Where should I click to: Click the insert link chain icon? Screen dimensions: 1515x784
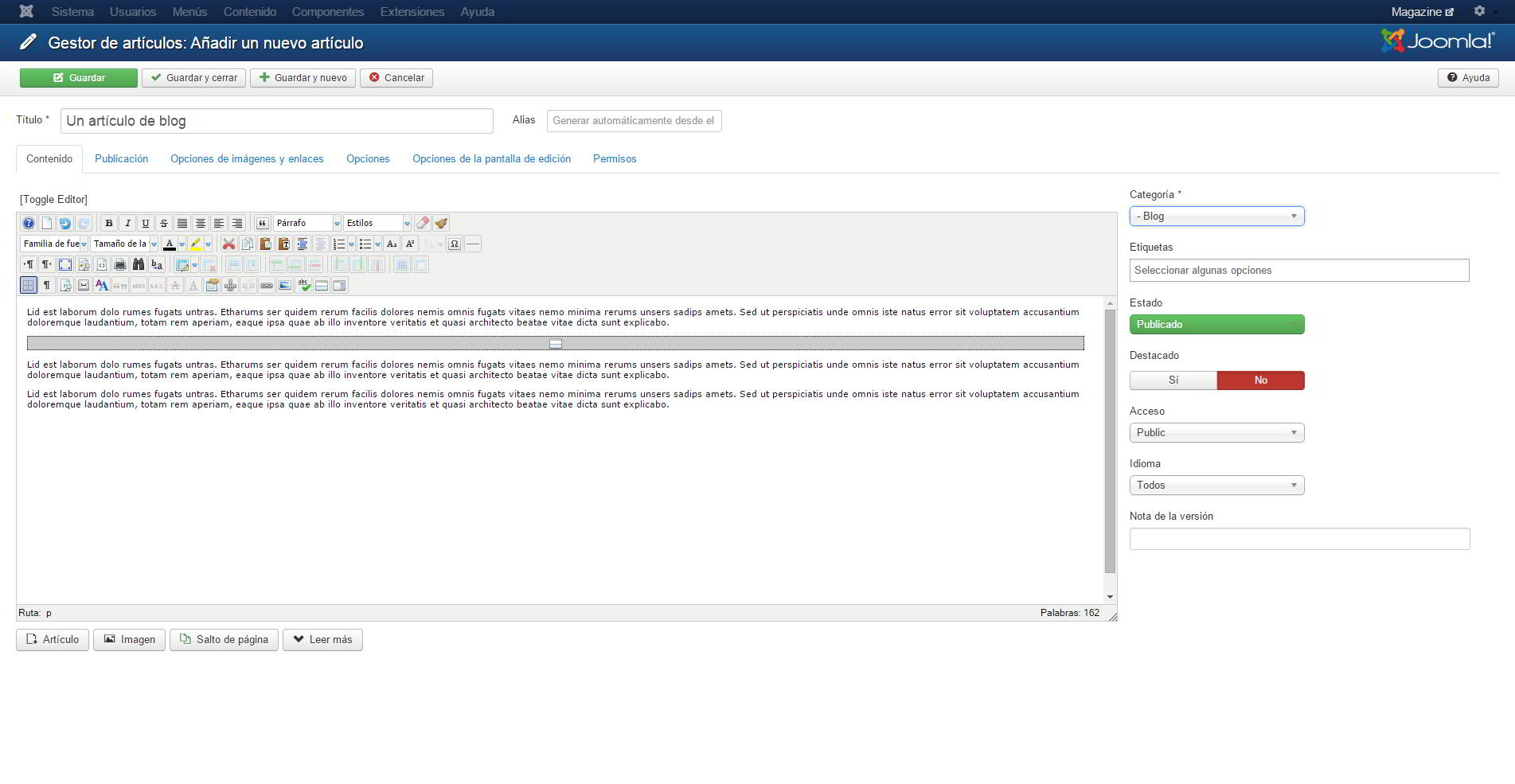tap(267, 285)
